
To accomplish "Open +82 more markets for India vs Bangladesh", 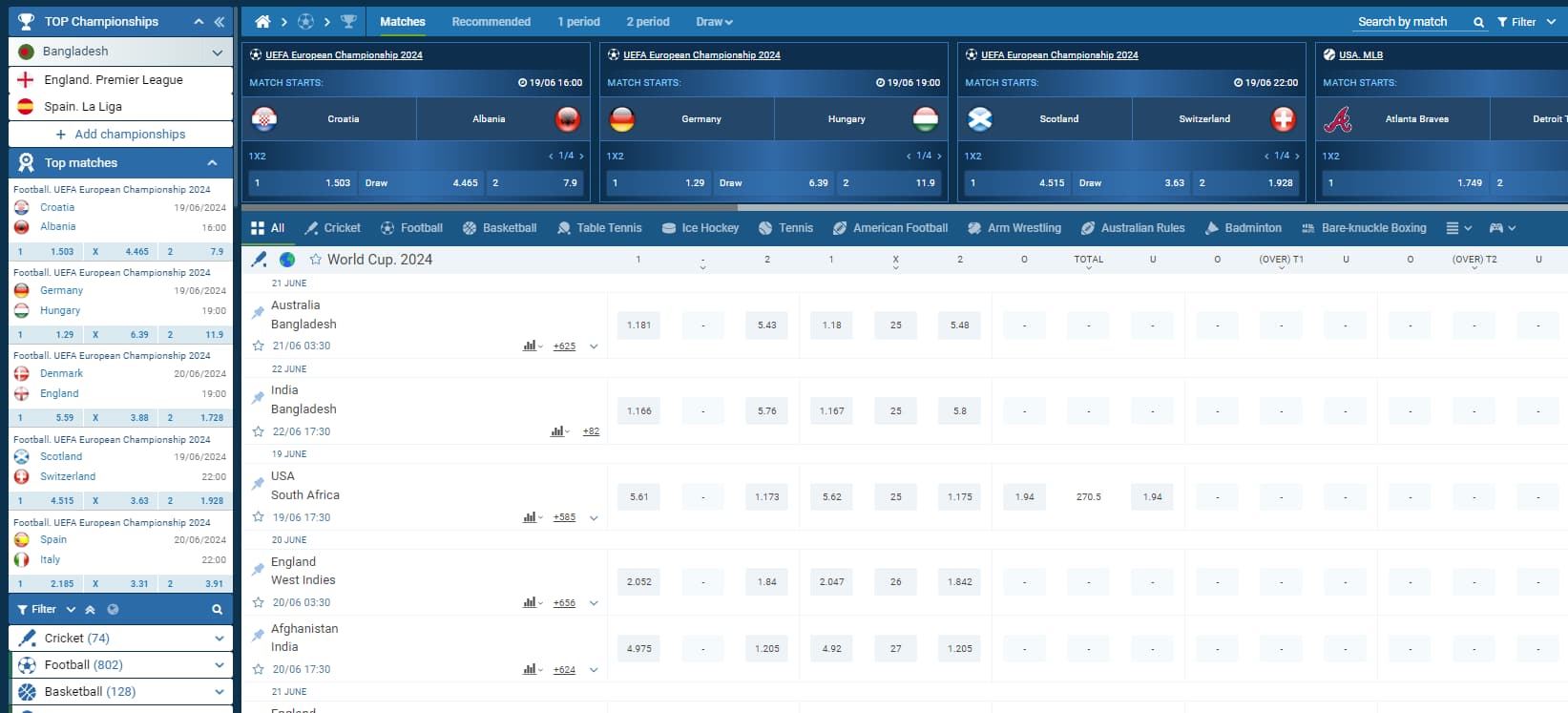I will (591, 431).
